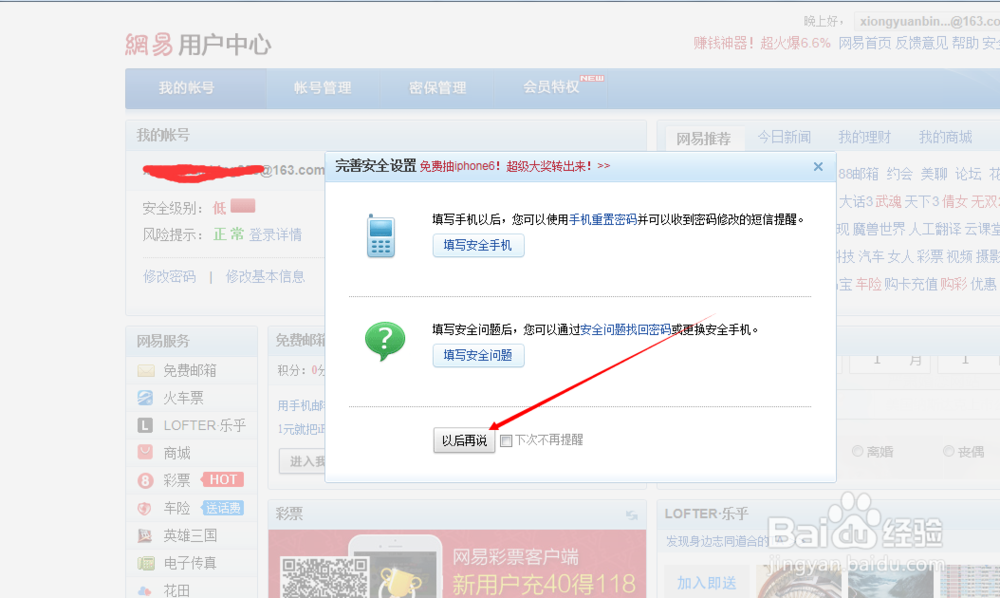The width and height of the screenshot is (1000, 598).
Task: Open the 帮助 header link
Action: tap(965, 43)
